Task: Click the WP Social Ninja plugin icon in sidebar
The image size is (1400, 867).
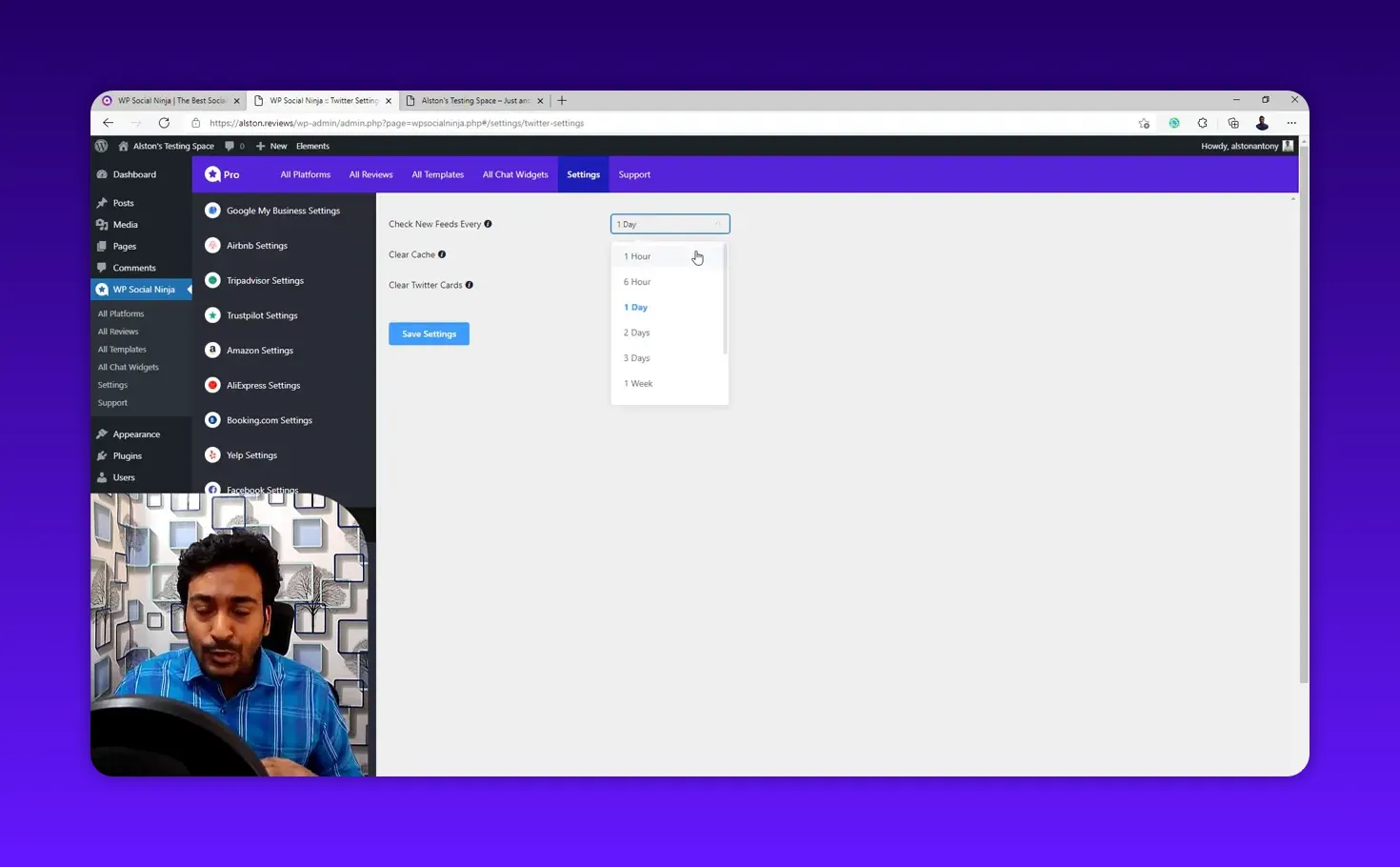Action: click(103, 289)
